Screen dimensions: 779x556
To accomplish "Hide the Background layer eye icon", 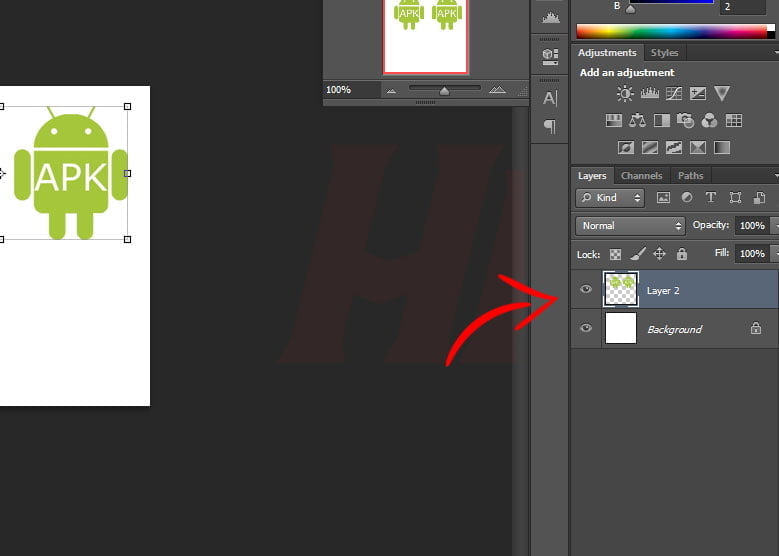I will [586, 328].
